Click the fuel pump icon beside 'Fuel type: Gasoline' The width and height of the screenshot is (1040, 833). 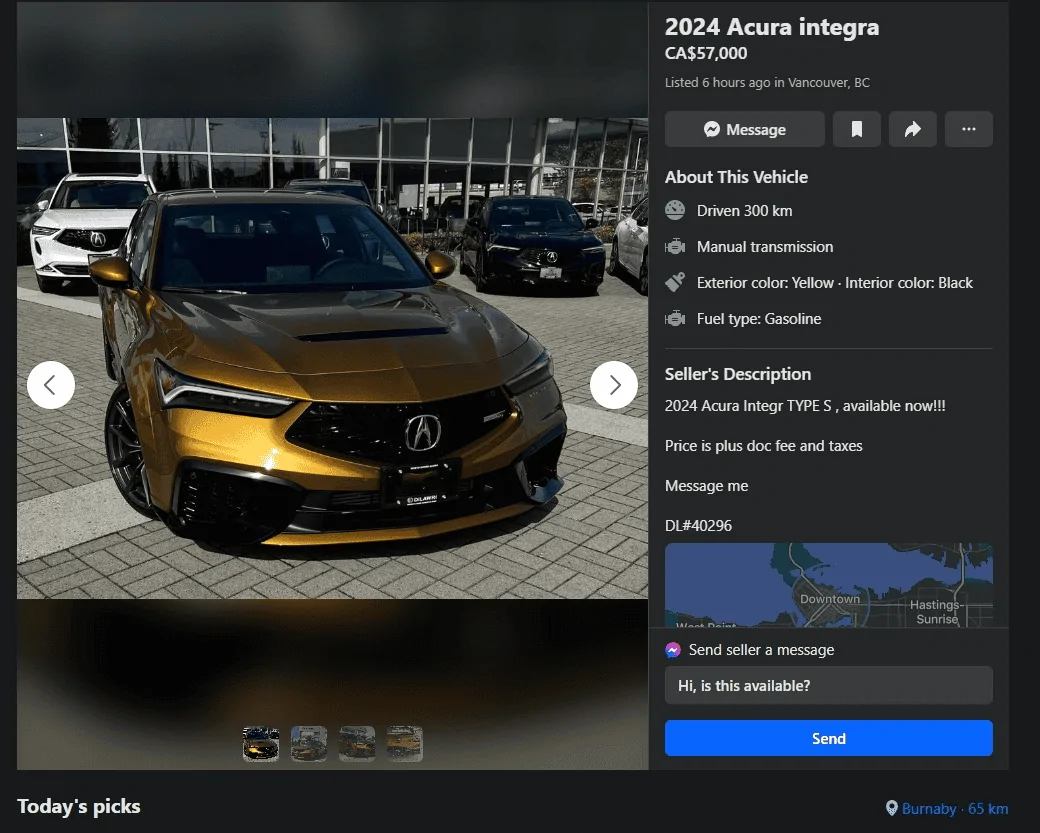click(x=673, y=318)
